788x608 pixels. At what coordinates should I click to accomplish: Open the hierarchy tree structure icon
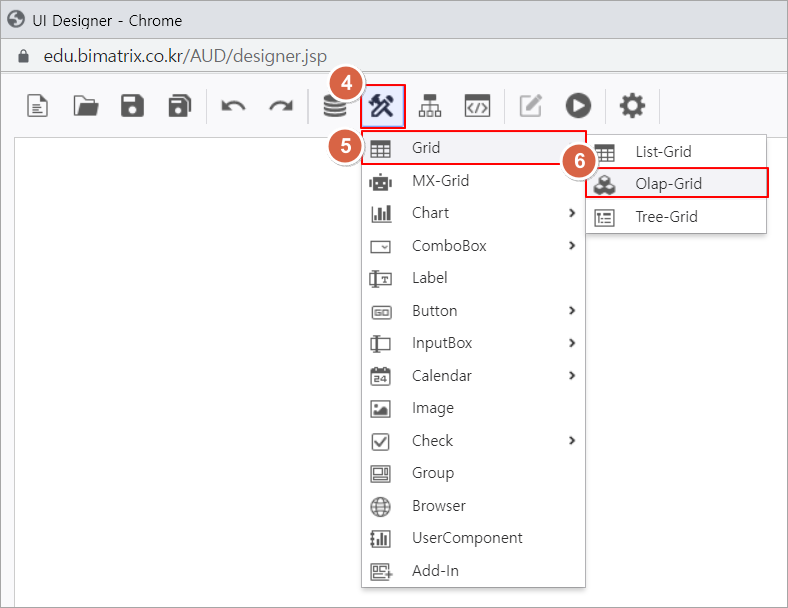click(430, 105)
